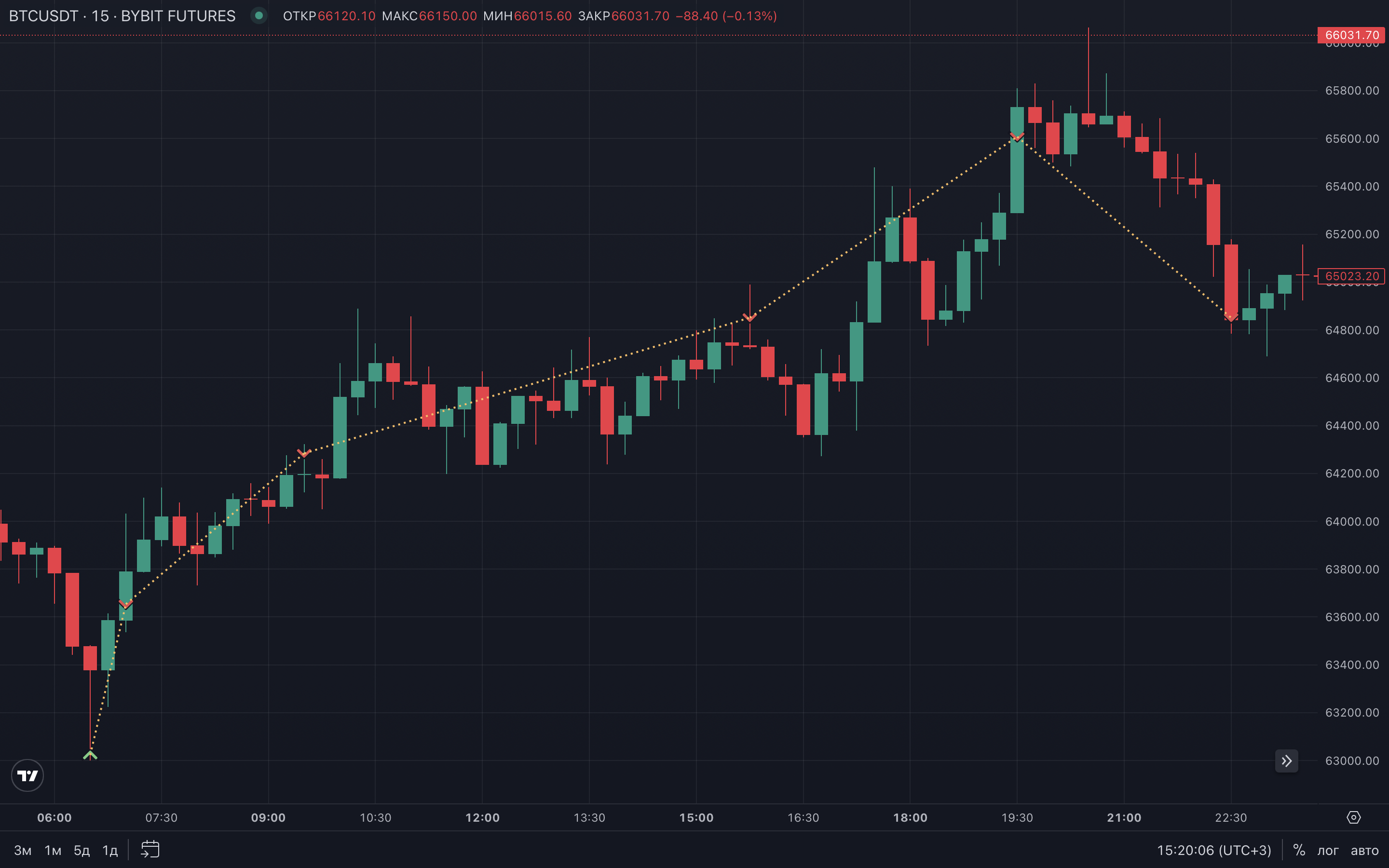Click the red pivot marker near 22:30
This screenshot has width=1389, height=868.
(1231, 316)
